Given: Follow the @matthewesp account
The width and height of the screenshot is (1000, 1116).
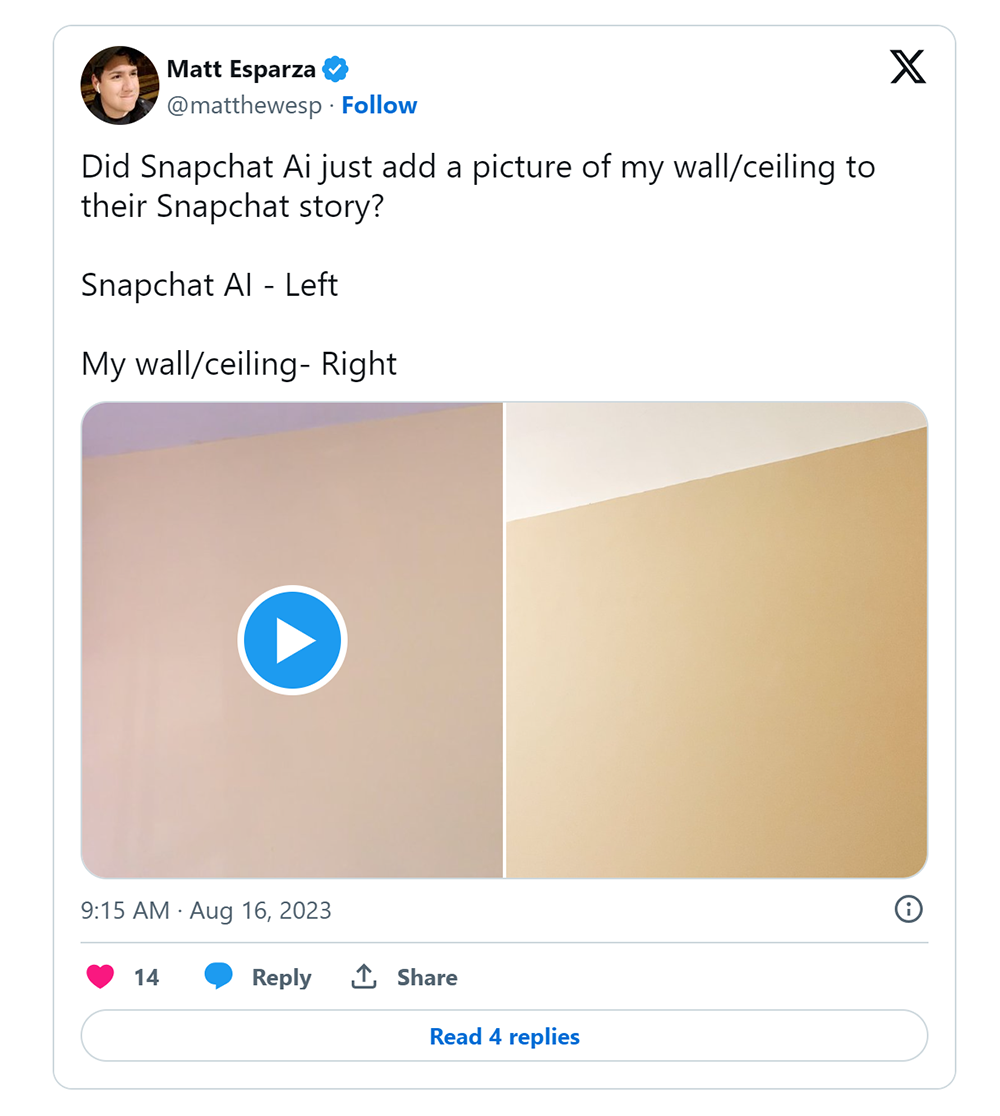Looking at the screenshot, I should [379, 105].
